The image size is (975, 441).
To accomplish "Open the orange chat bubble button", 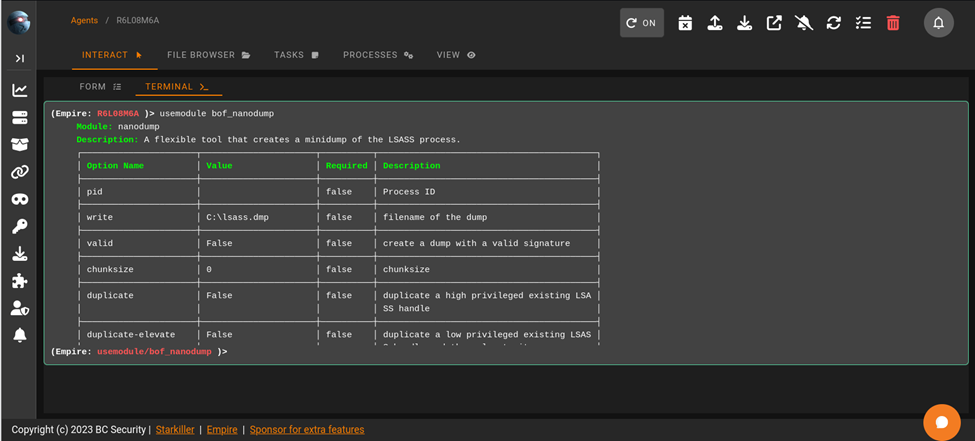I will click(941, 422).
